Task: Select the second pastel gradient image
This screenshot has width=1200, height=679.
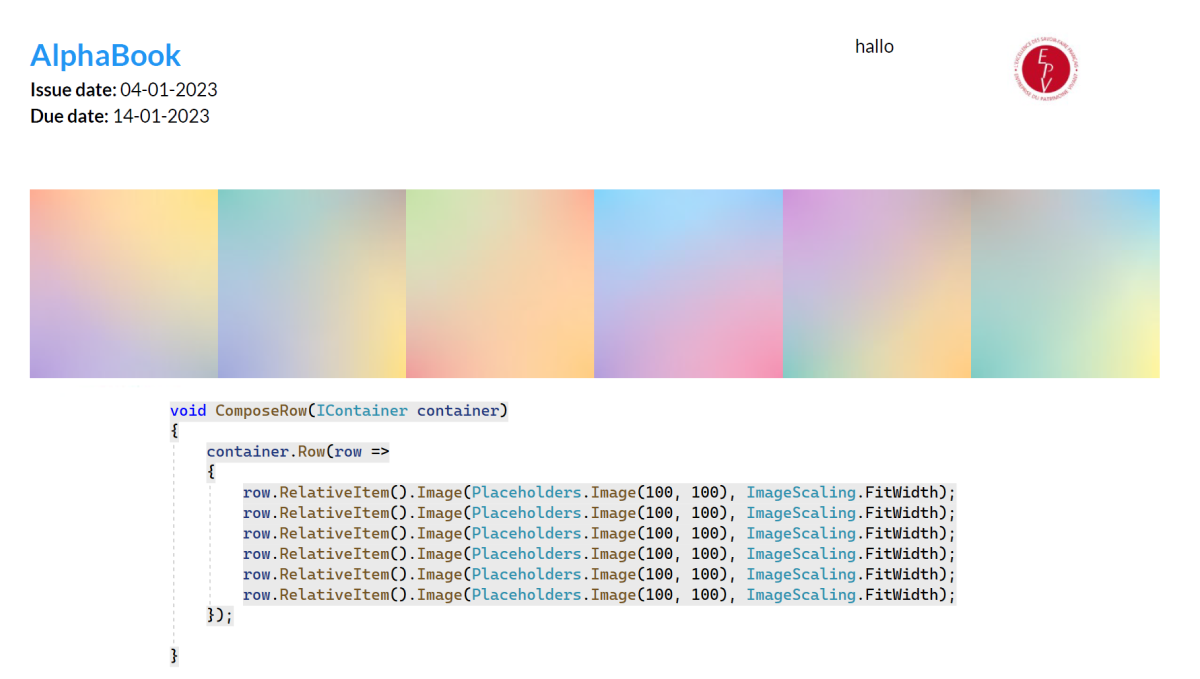Action: click(311, 283)
